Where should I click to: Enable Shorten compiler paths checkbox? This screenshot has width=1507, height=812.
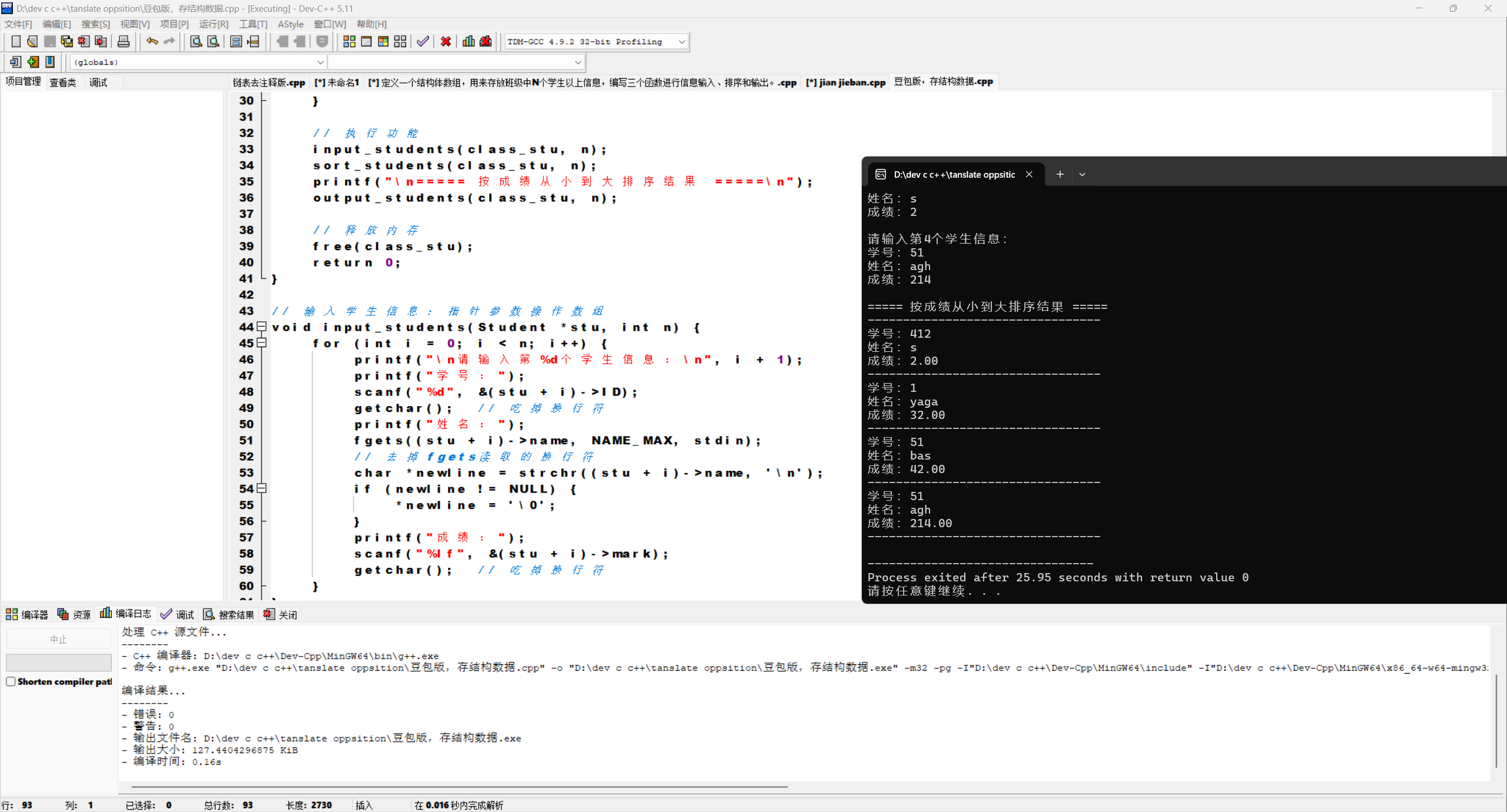pyautogui.click(x=11, y=681)
